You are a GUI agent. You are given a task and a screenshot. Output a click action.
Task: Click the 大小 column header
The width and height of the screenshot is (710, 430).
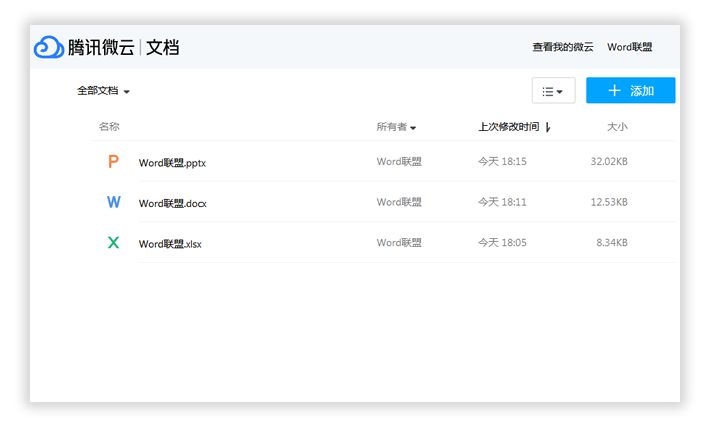tap(617, 127)
